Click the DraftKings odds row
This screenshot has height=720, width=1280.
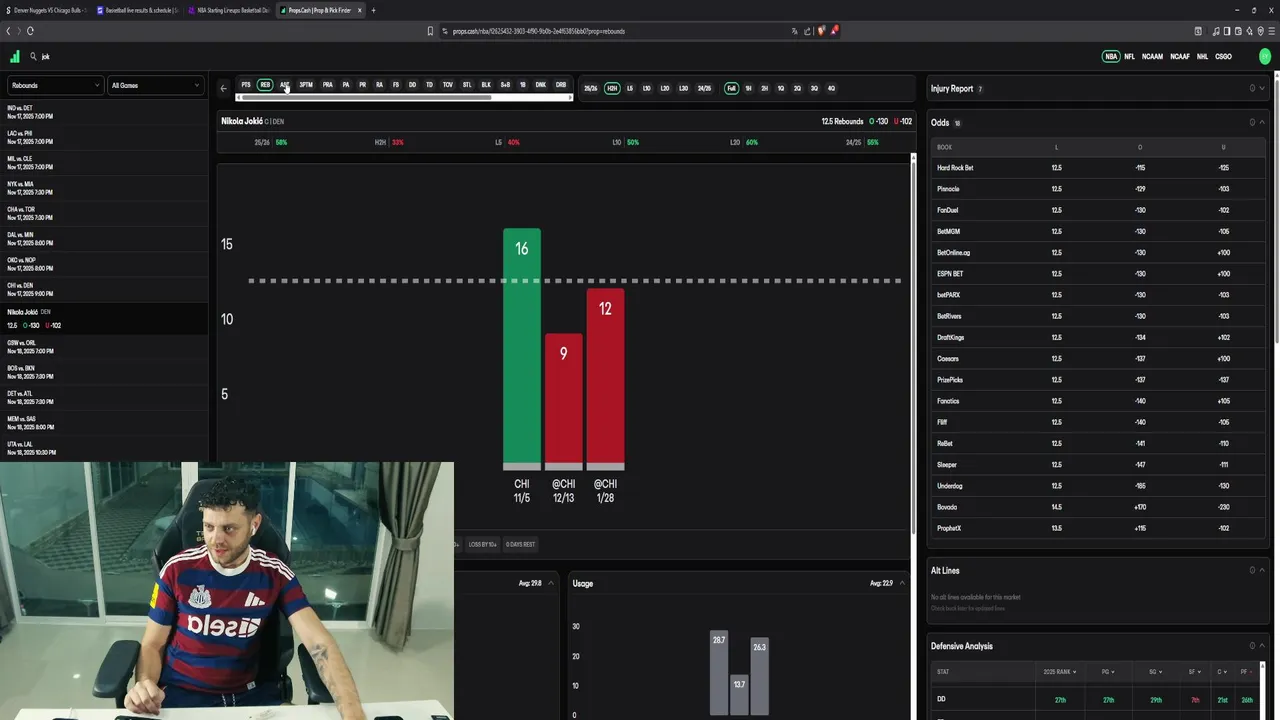pyautogui.click(x=1098, y=337)
